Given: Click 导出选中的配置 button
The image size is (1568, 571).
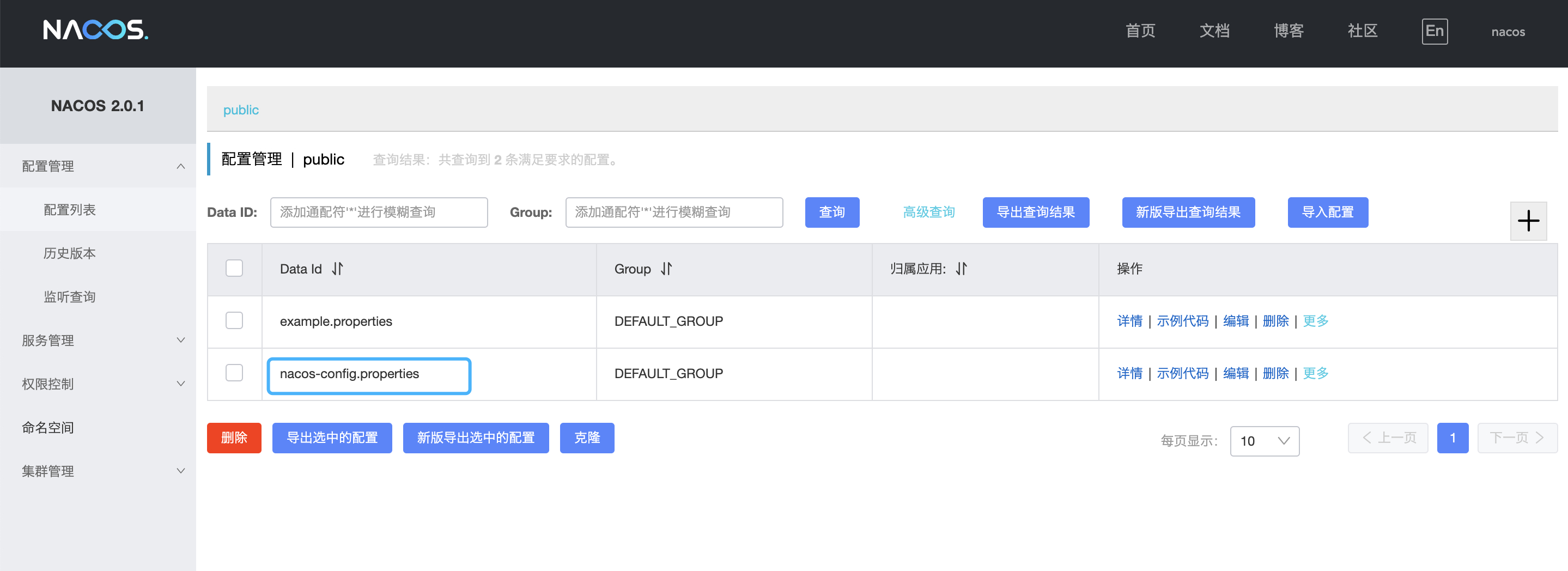Looking at the screenshot, I should 332,438.
